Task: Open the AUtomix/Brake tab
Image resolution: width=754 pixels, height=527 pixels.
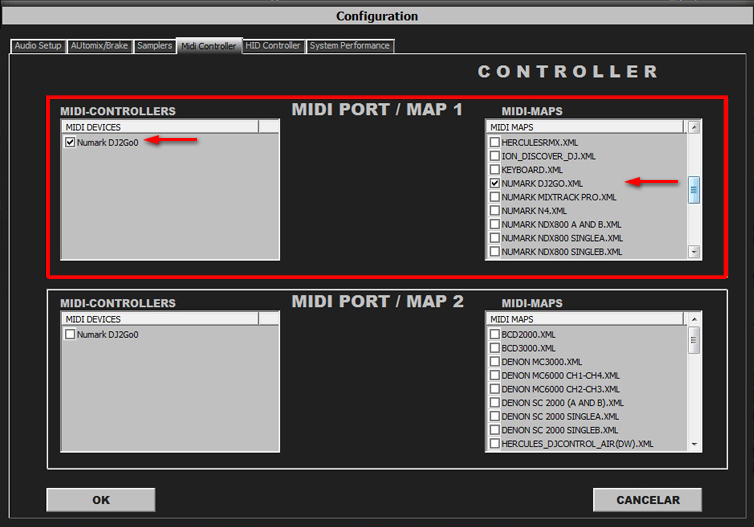Action: coord(99,46)
